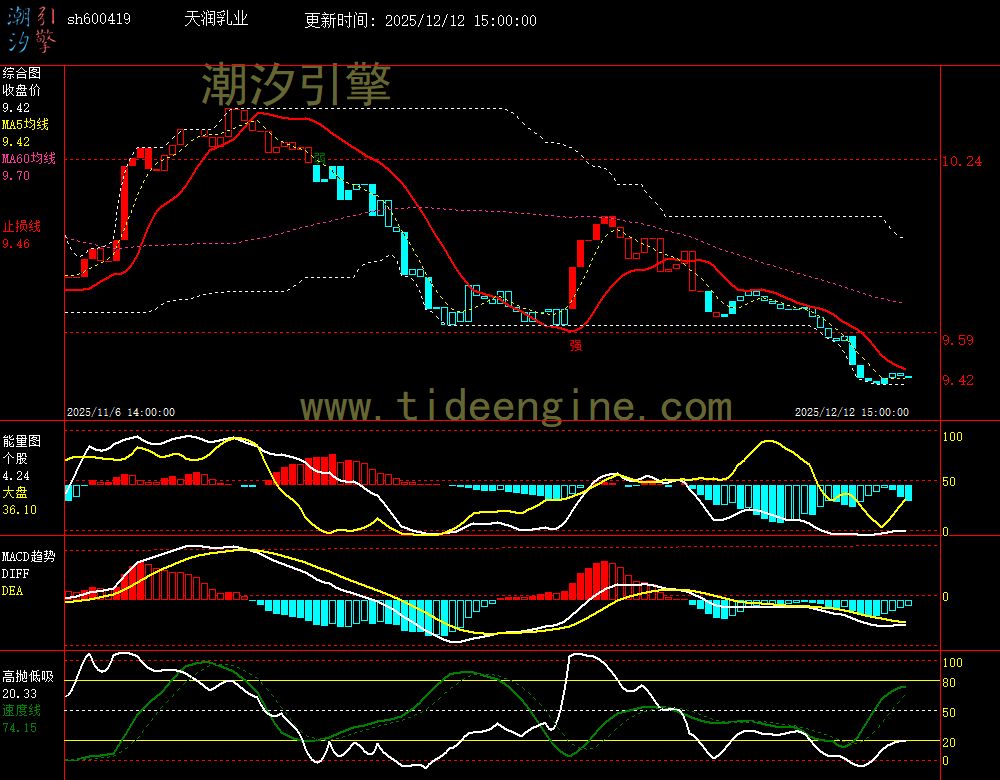Click the 2025/11/6 14:00:00 date label
Image resolution: width=1000 pixels, height=780 pixels.
pos(120,411)
